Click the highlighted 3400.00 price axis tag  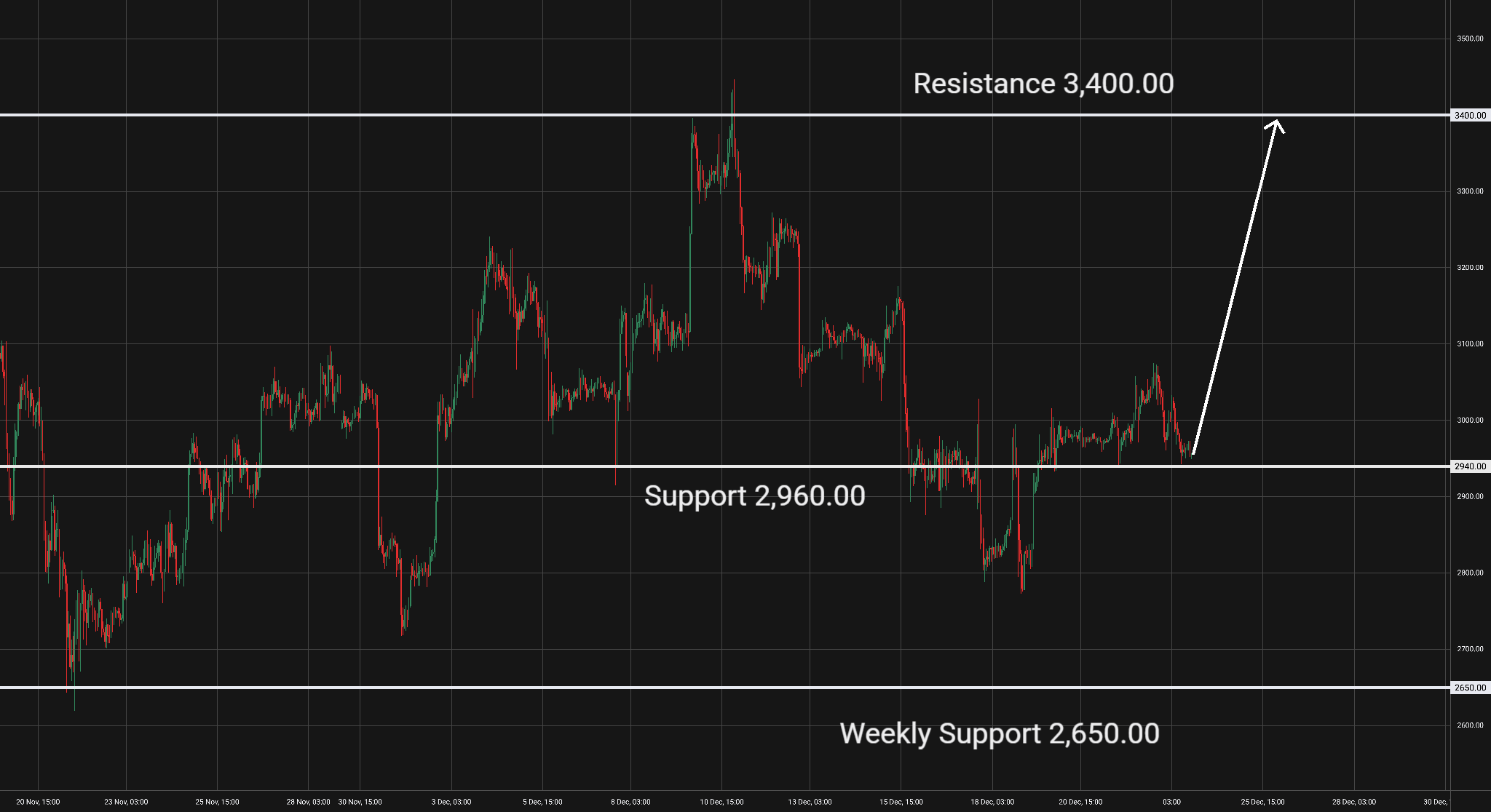coord(1470,115)
